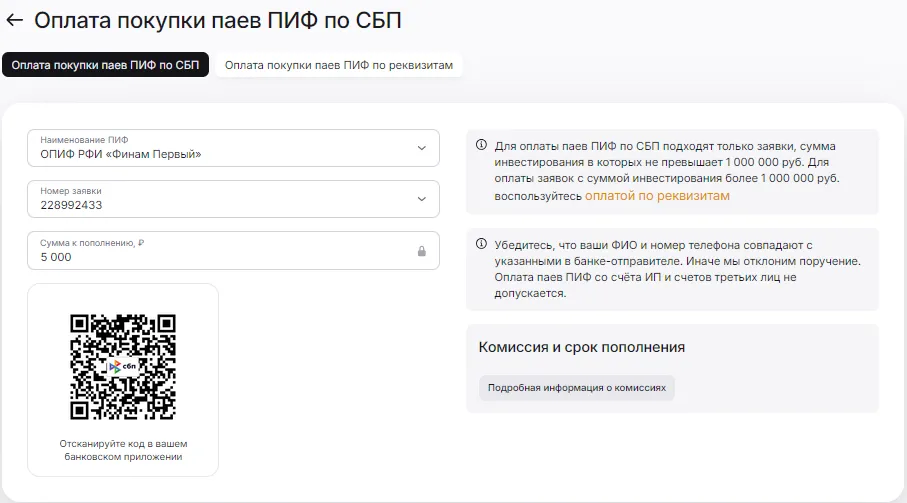
Task: Go back using the left arrow icon
Action: click(14, 20)
